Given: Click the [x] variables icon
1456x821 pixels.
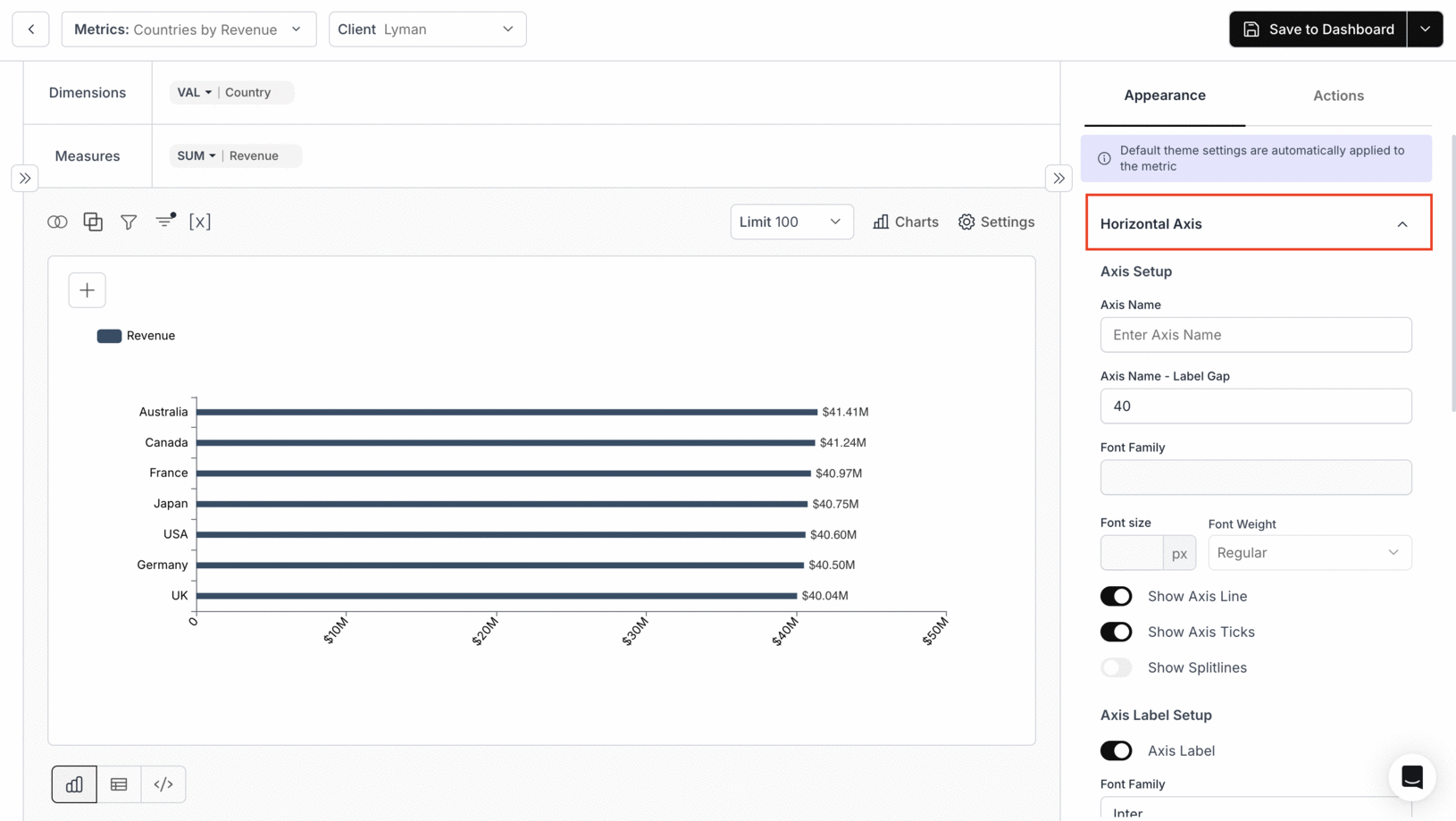Looking at the screenshot, I should pyautogui.click(x=200, y=222).
